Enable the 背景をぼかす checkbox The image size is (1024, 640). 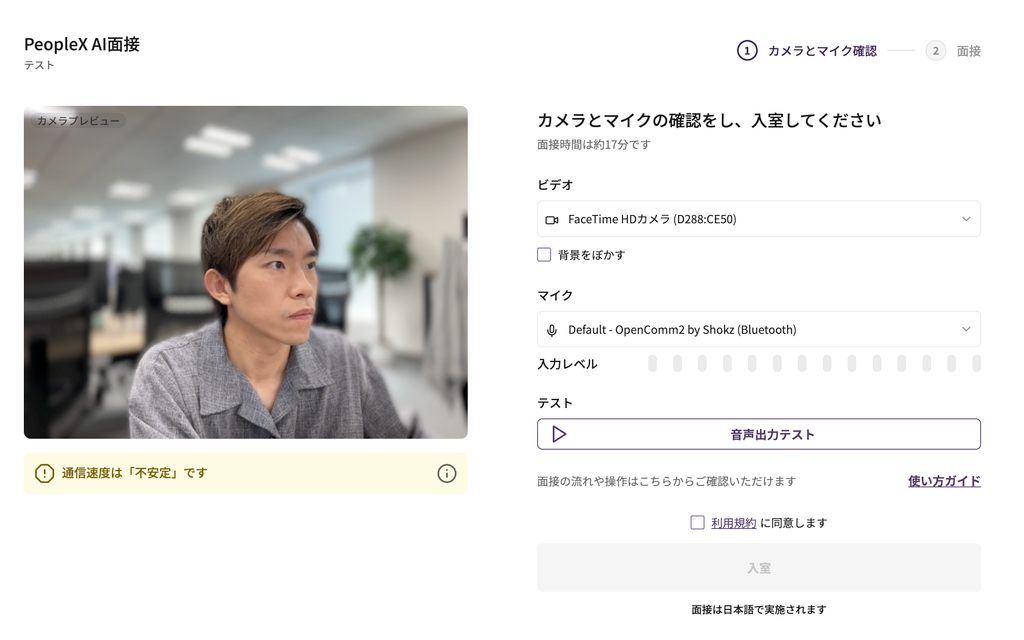(544, 255)
